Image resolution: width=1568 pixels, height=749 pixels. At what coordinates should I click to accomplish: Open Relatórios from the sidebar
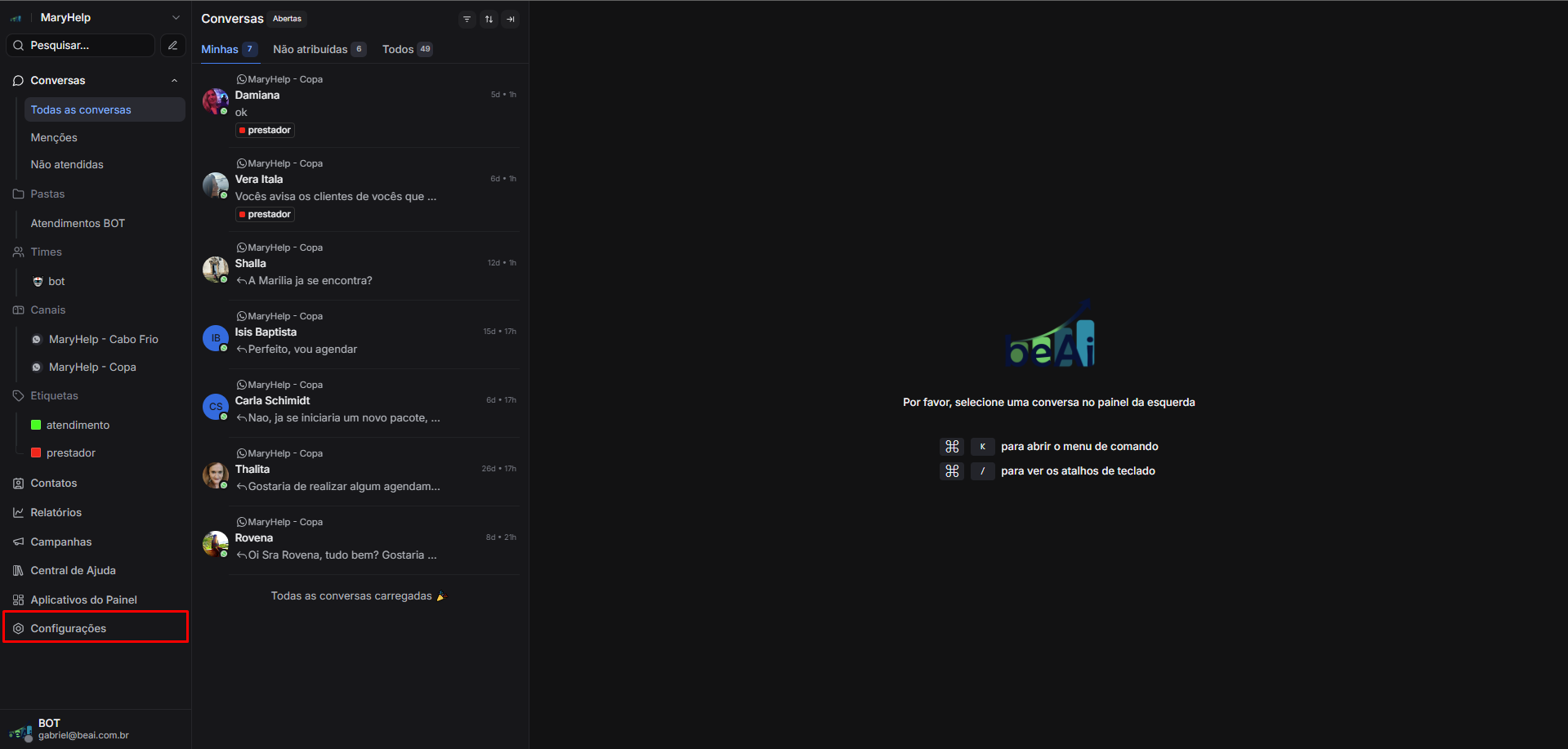[x=56, y=512]
